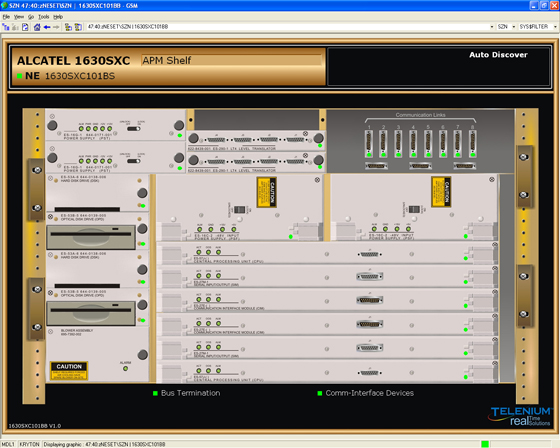This screenshot has height=448, width=560.
Task: Navigate forward with the gray right arrow
Action: point(56,27)
